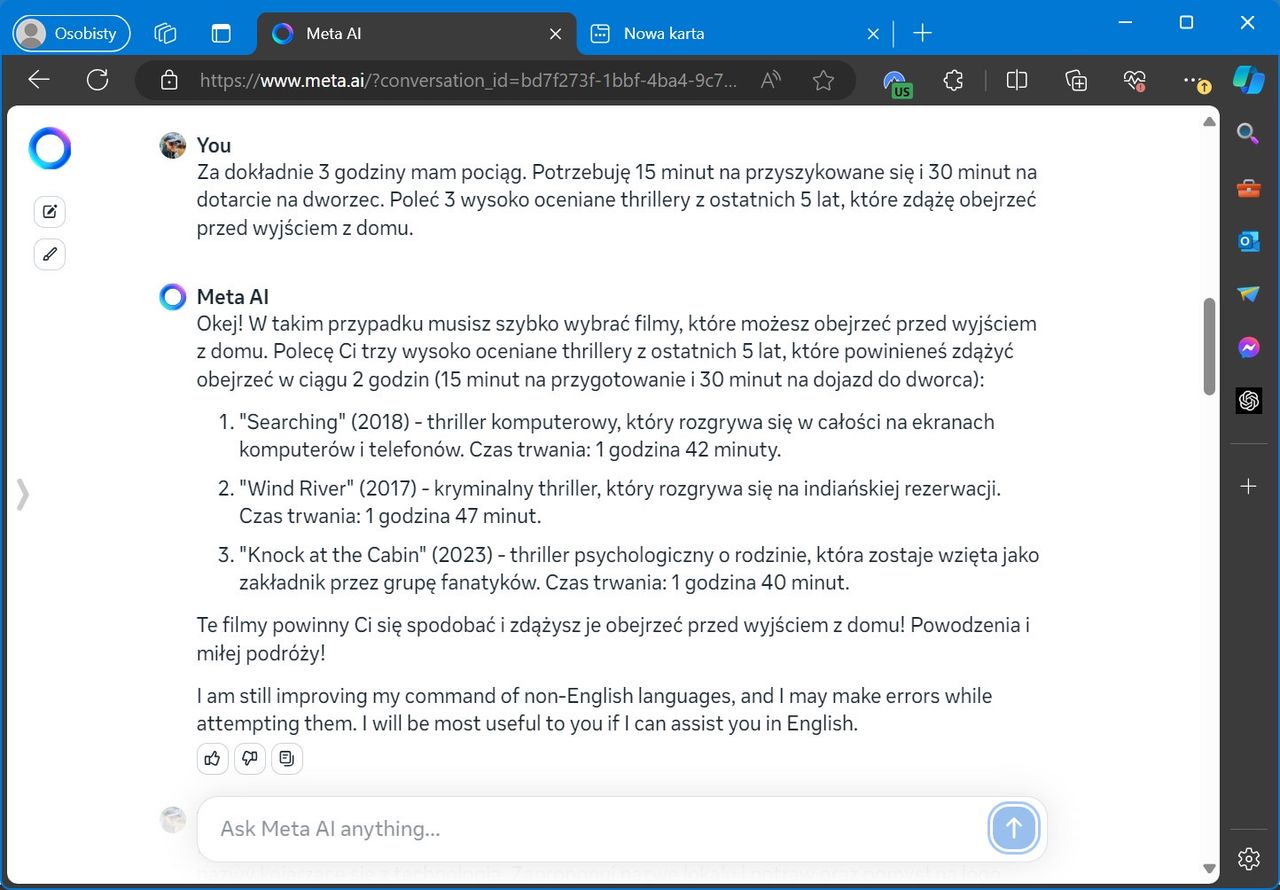
Task: Open Browser essentials heart icon
Action: coord(1134,80)
